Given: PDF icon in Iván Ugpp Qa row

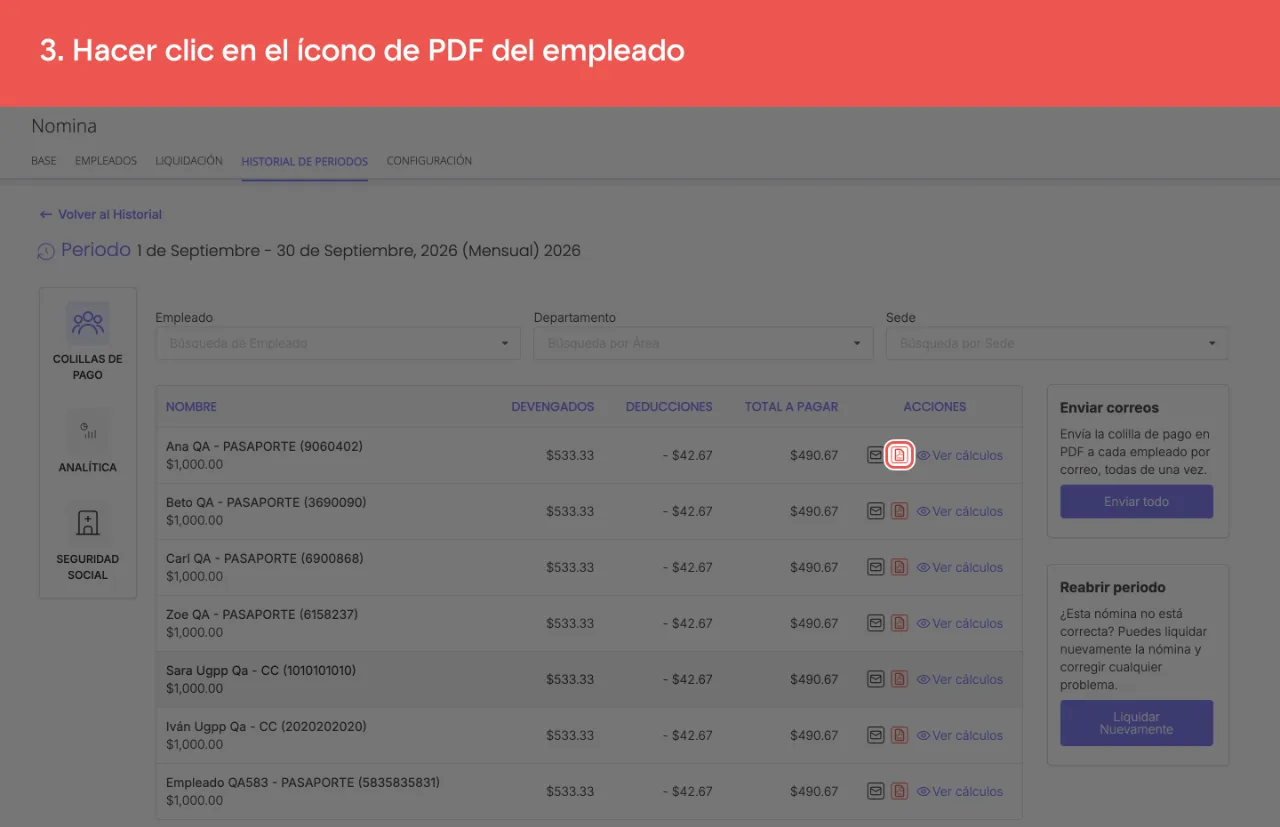Looking at the screenshot, I should (899, 735).
